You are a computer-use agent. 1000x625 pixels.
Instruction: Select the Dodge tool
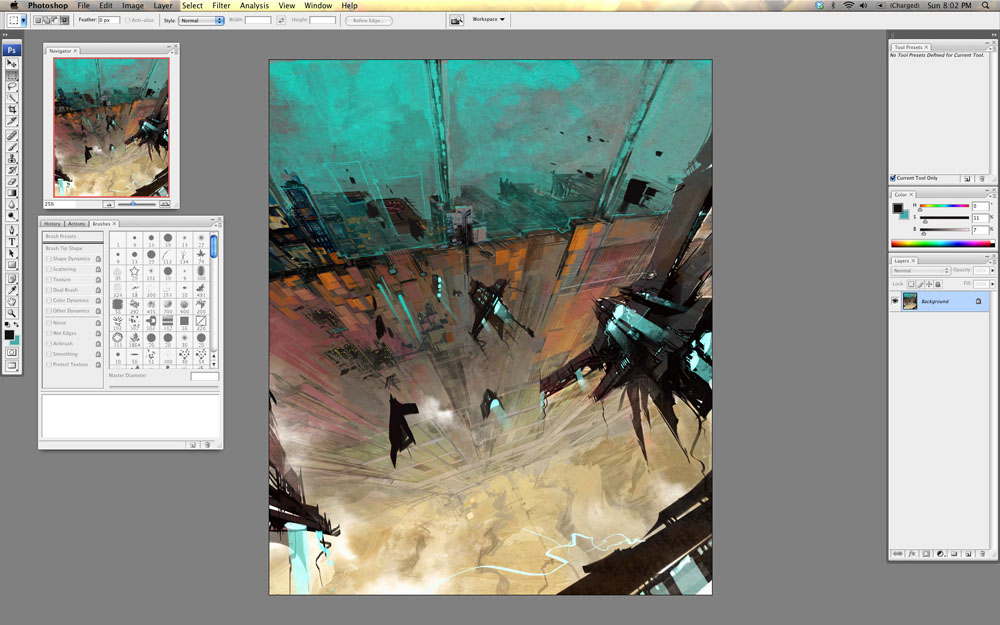tap(11, 216)
